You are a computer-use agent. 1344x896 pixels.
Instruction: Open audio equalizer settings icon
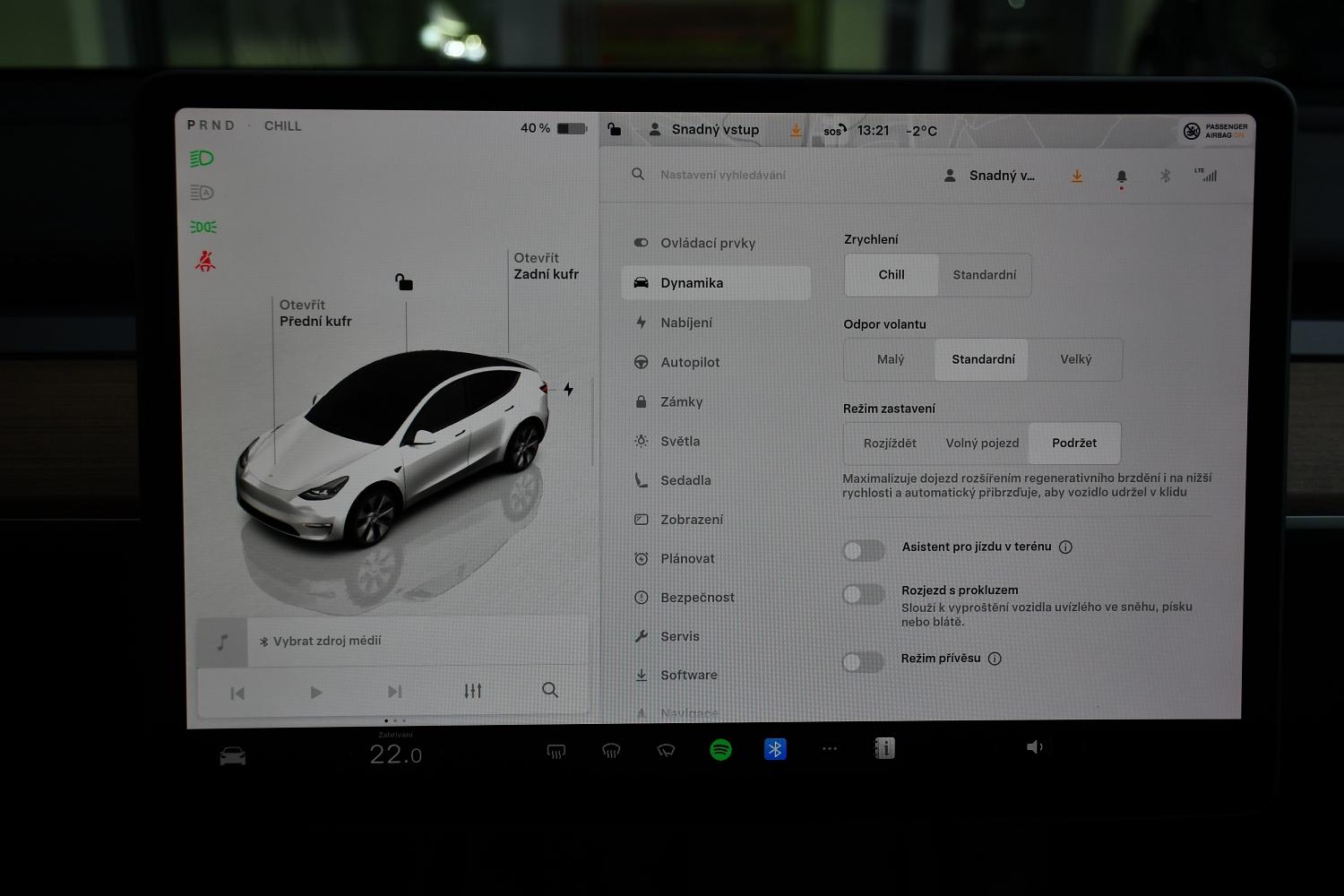473,691
